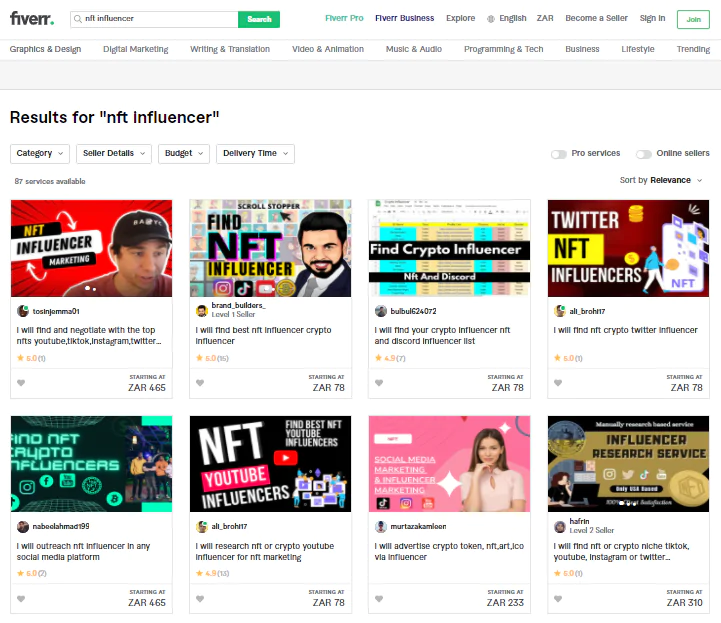Favorite the brand_builders_ gig with heart icon
Screen dimensions: 721x623
(200, 383)
